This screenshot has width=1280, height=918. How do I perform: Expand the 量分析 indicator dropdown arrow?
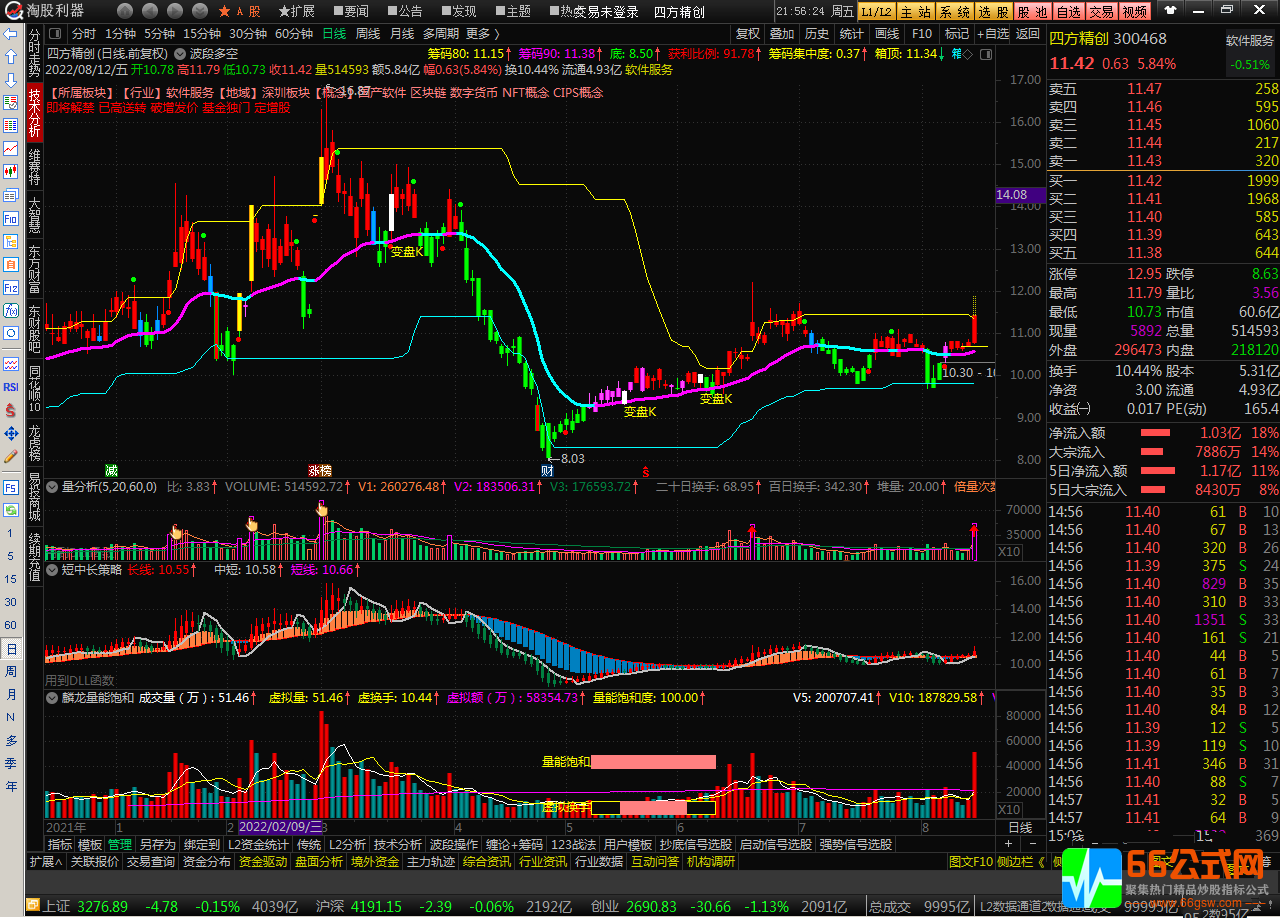52,487
